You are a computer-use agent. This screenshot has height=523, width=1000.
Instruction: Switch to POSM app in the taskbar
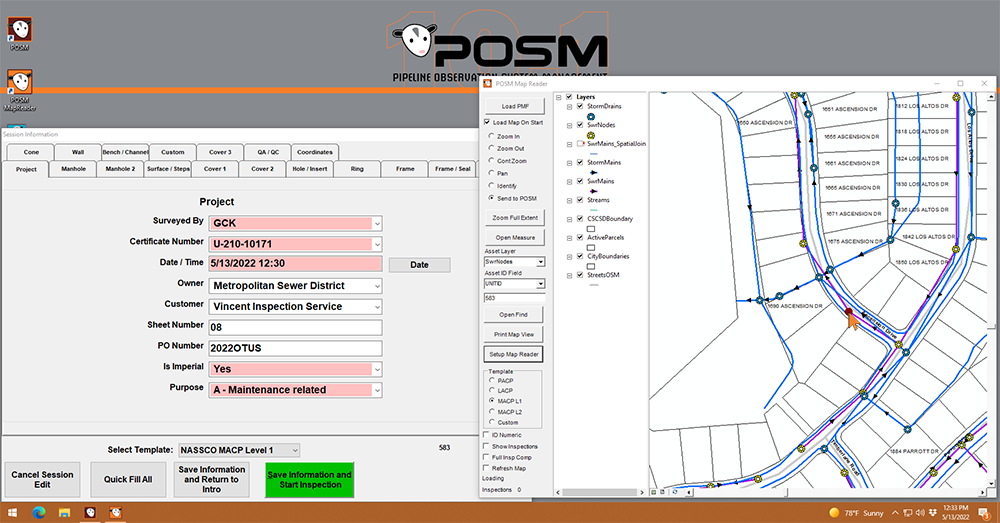pyautogui.click(x=90, y=512)
